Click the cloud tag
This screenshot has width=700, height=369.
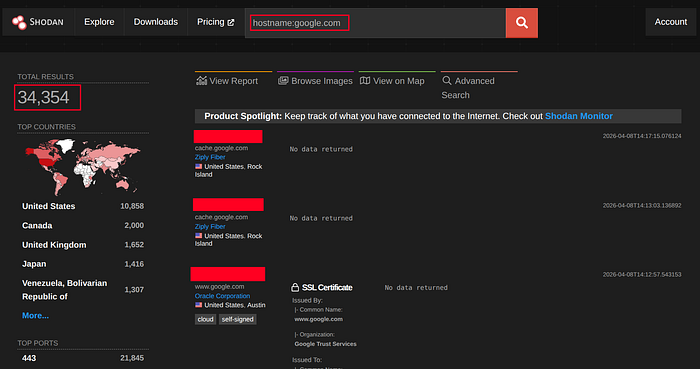205,319
